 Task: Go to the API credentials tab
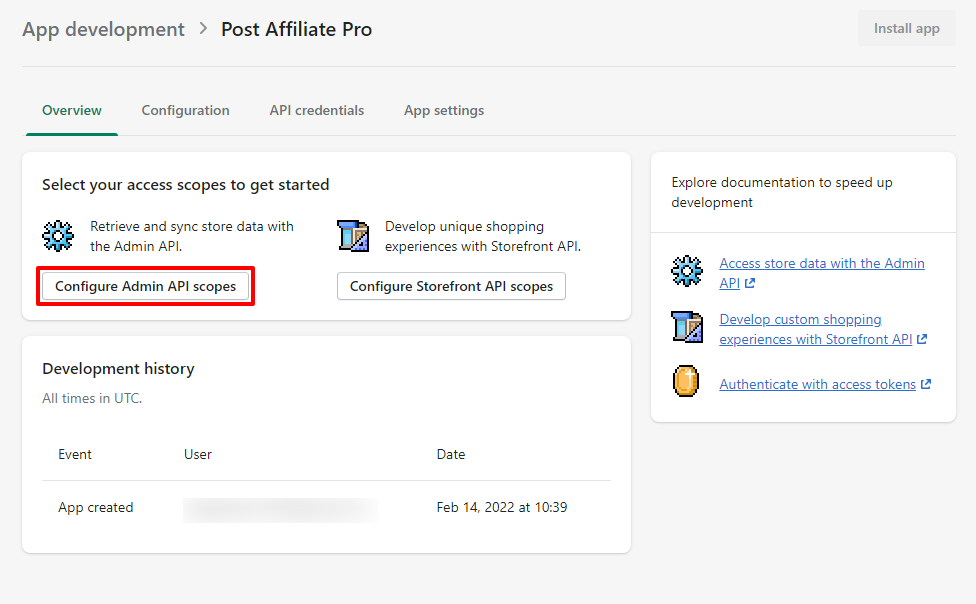(316, 111)
